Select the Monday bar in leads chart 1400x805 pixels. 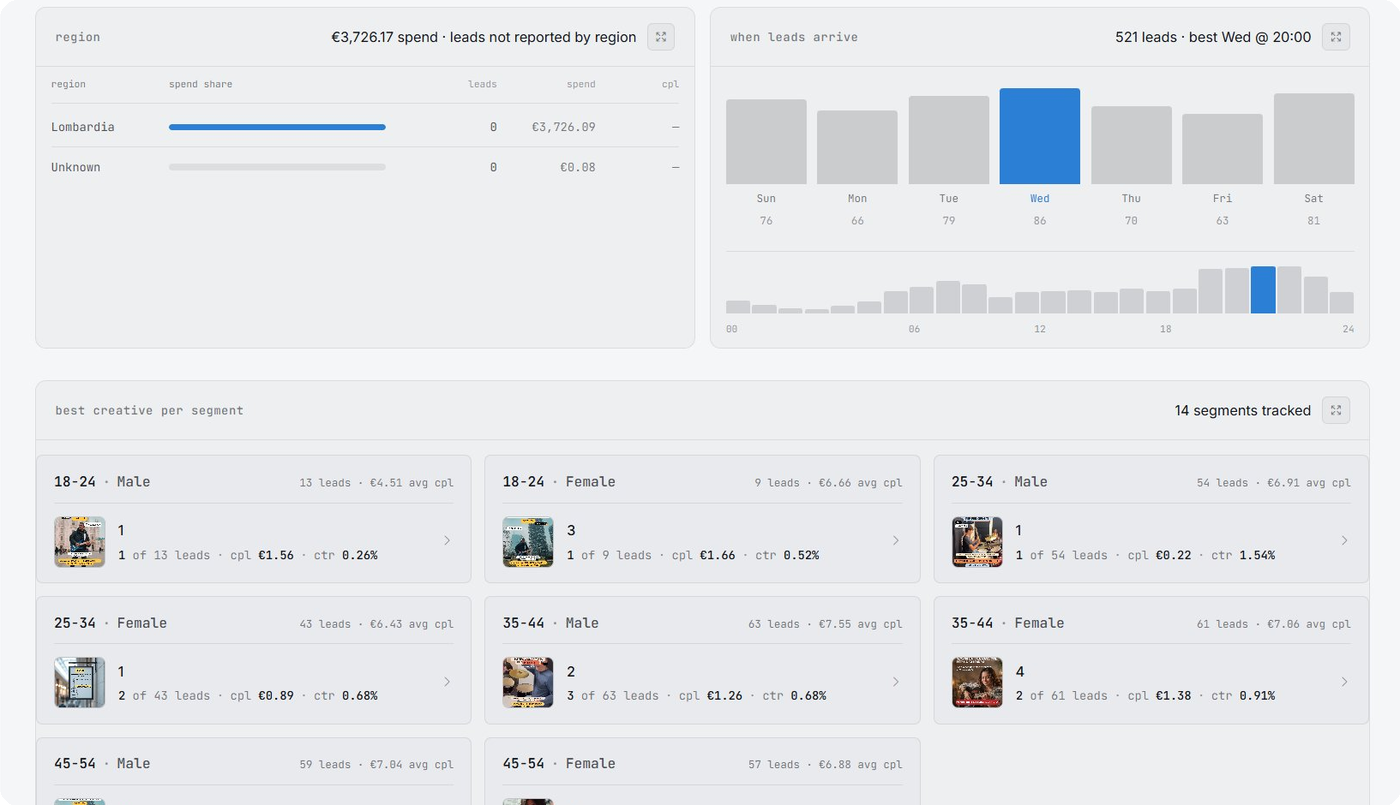tap(857, 147)
